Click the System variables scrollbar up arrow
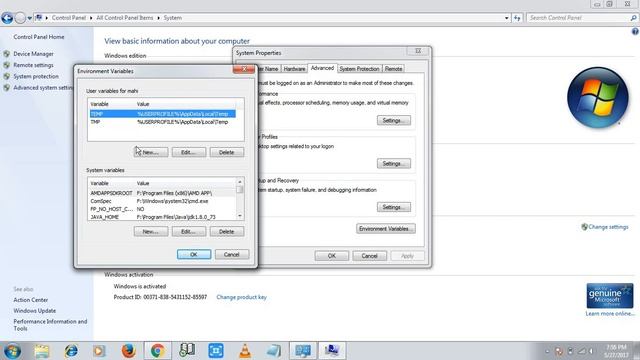 point(240,182)
